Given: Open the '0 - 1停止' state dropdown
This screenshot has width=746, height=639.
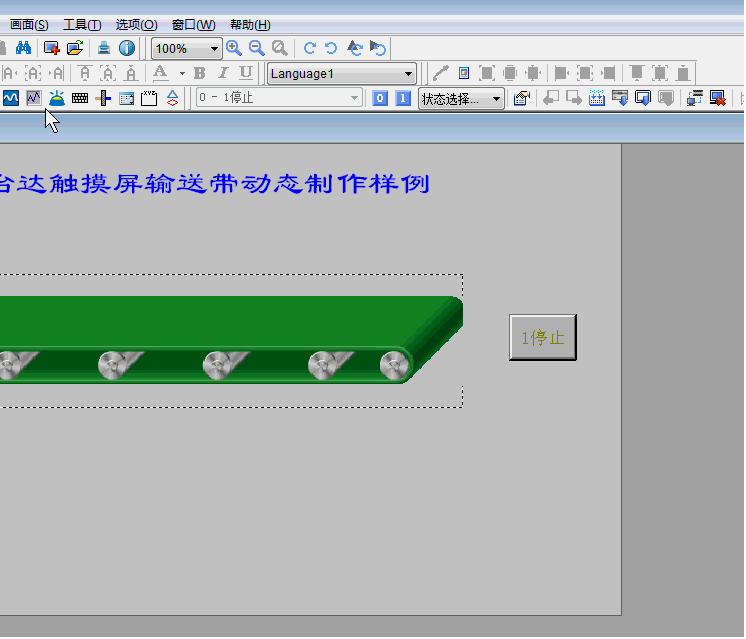Looking at the screenshot, I should [x=279, y=98].
